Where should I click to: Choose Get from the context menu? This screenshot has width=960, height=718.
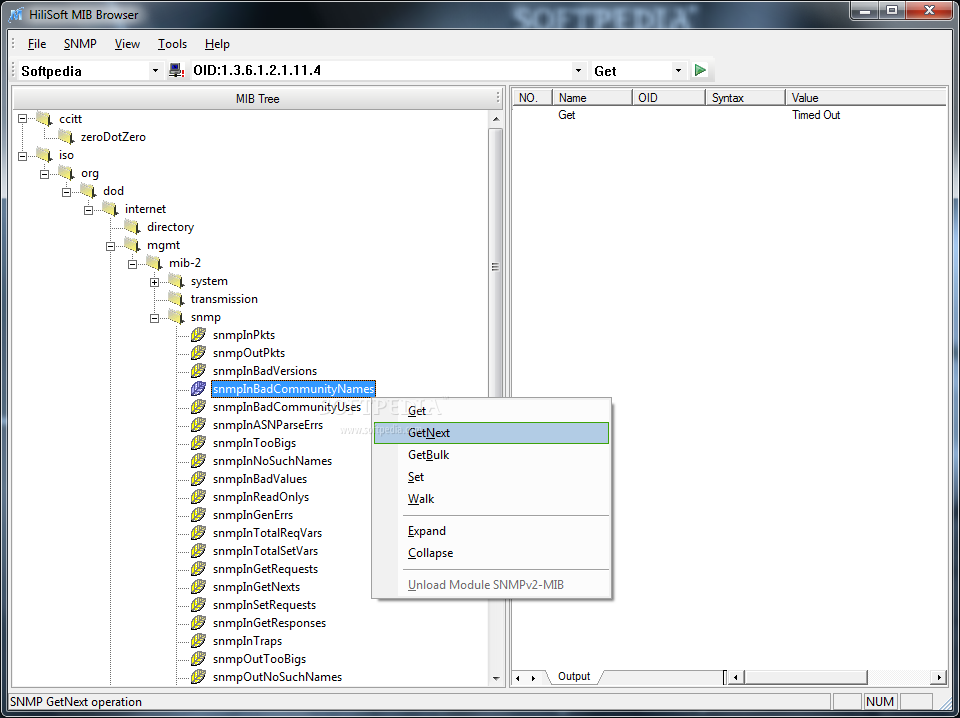(x=491, y=411)
